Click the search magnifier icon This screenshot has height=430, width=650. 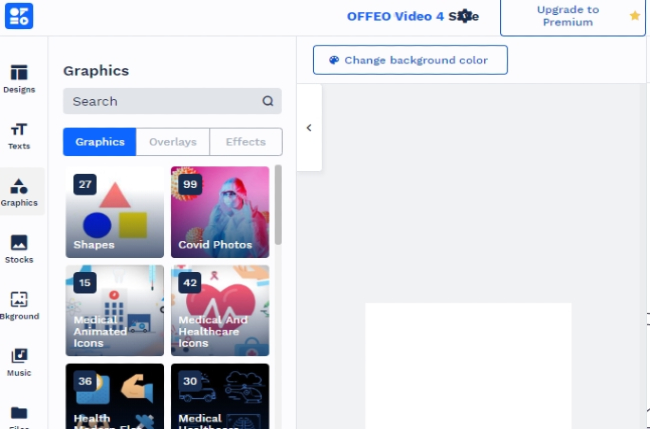268,101
